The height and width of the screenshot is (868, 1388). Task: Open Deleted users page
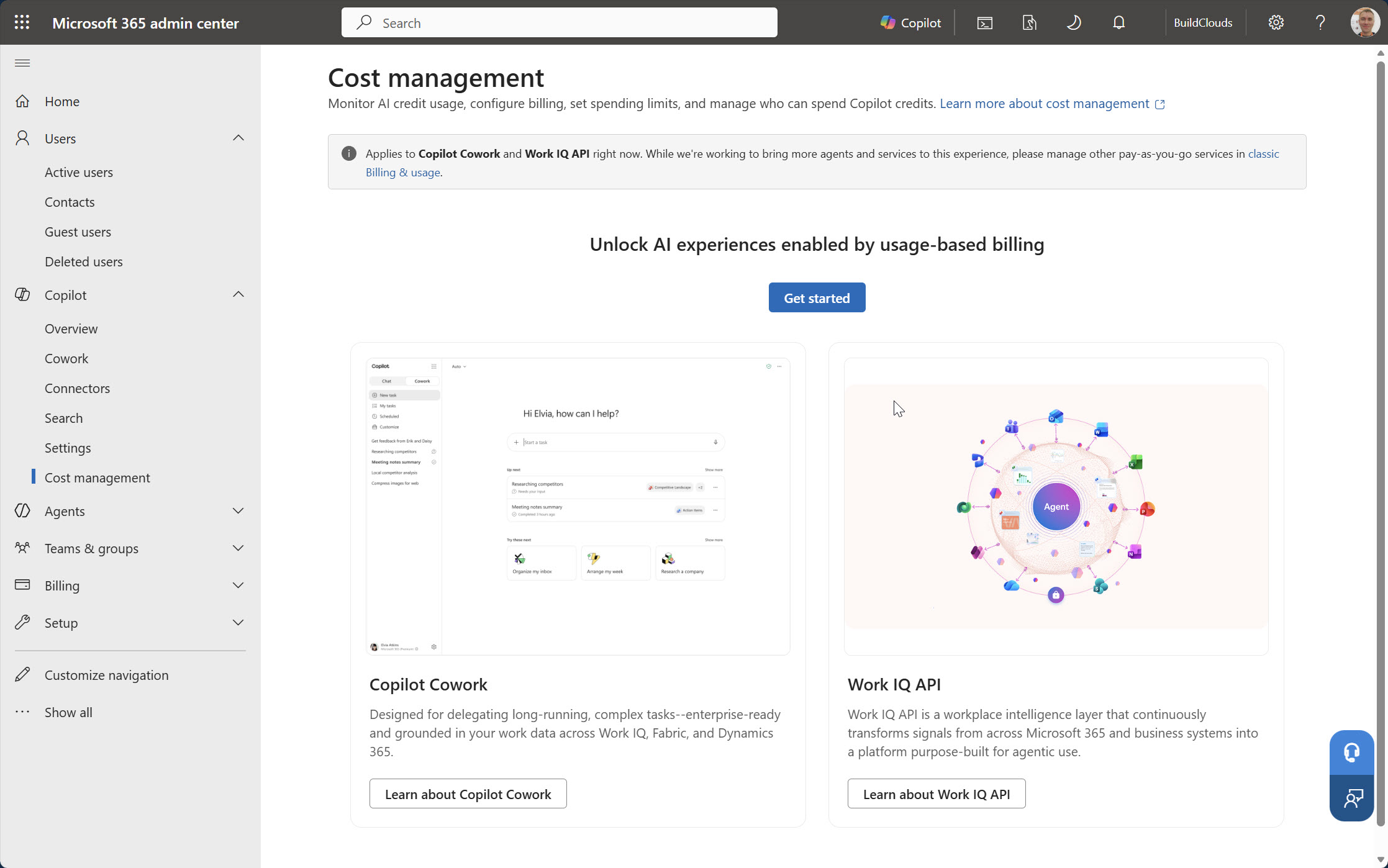[x=84, y=261]
